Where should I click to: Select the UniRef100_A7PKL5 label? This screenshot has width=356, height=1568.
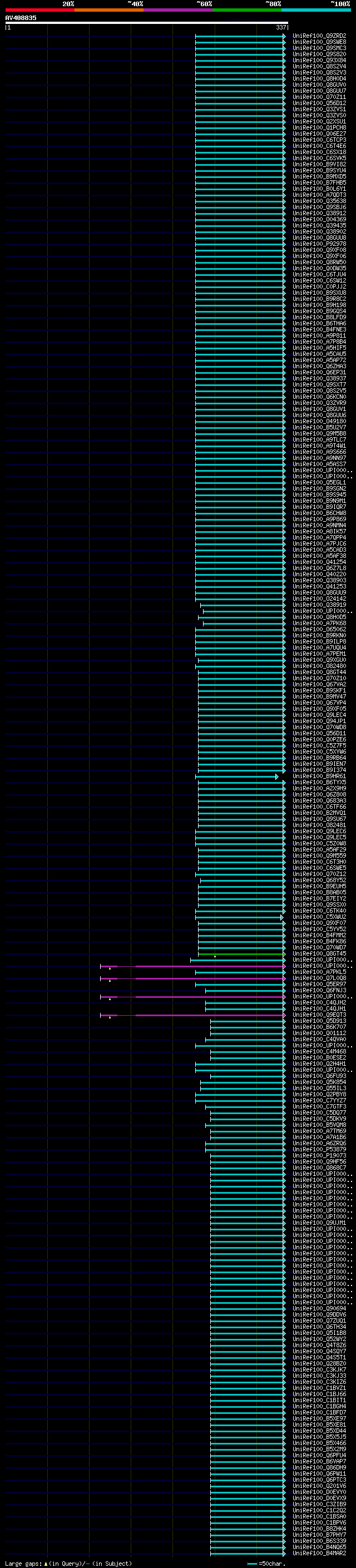(x=319, y=973)
